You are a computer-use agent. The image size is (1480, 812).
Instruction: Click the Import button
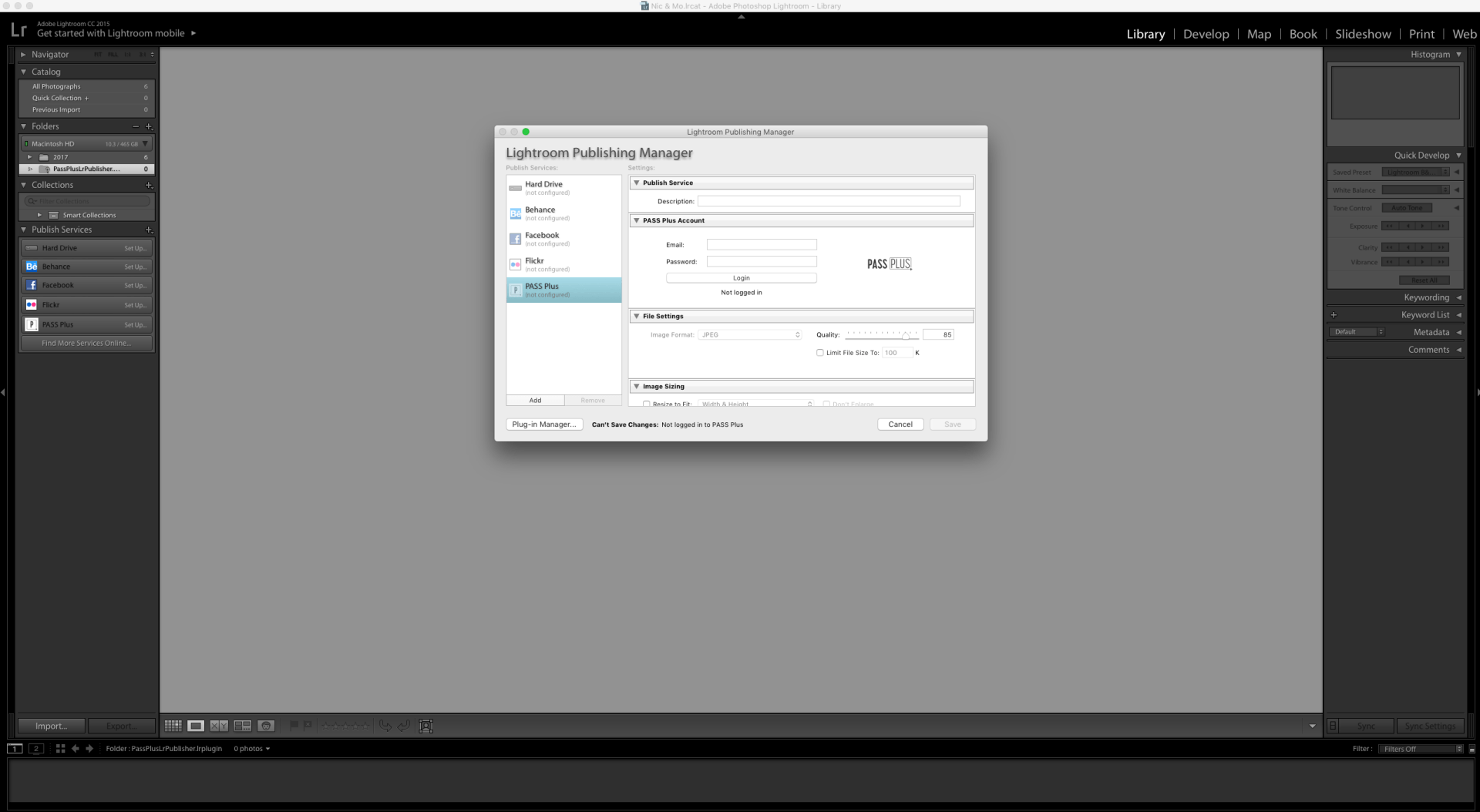coord(51,726)
